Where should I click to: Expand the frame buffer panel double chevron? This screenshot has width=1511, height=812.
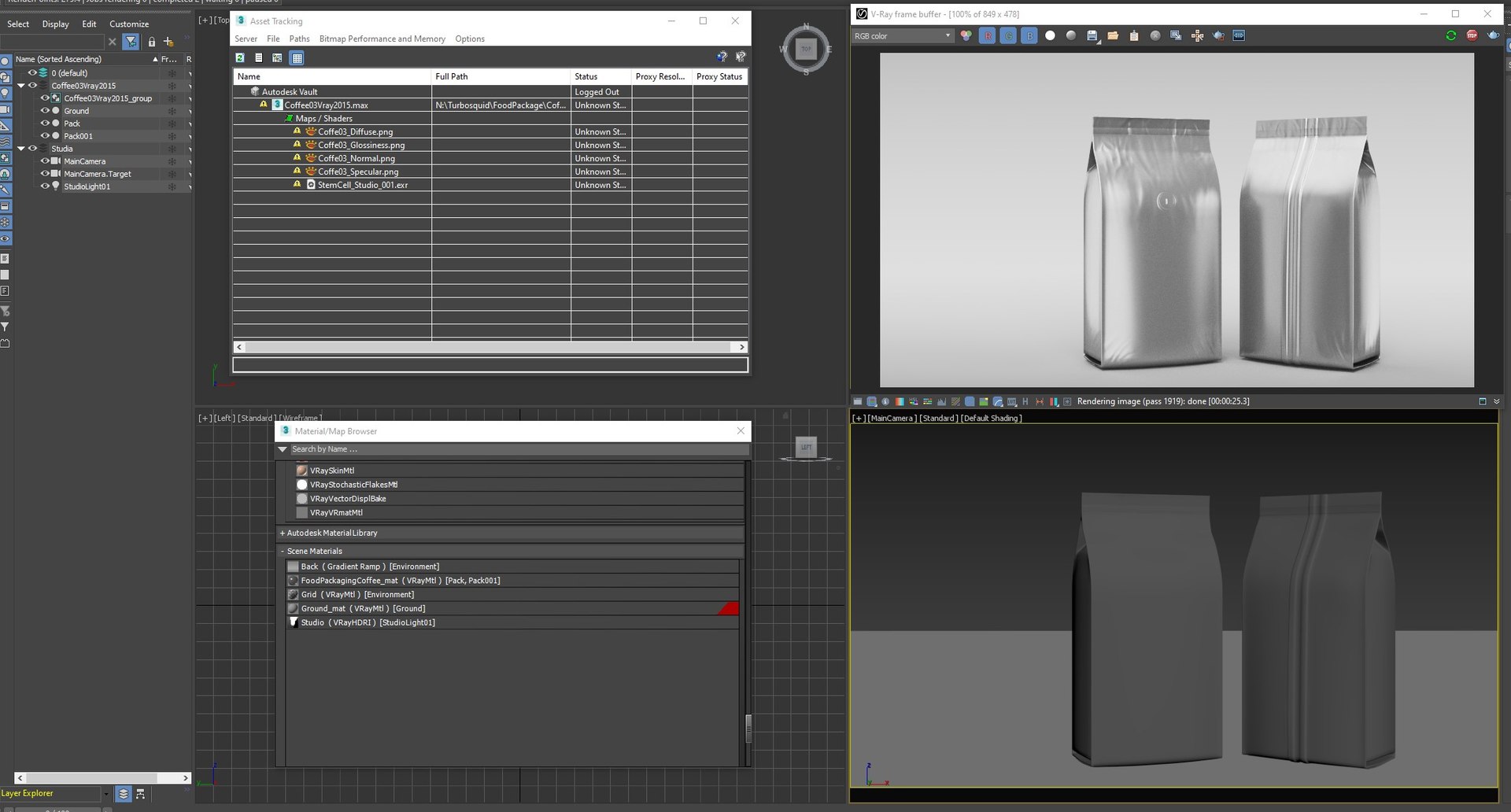point(1497,401)
